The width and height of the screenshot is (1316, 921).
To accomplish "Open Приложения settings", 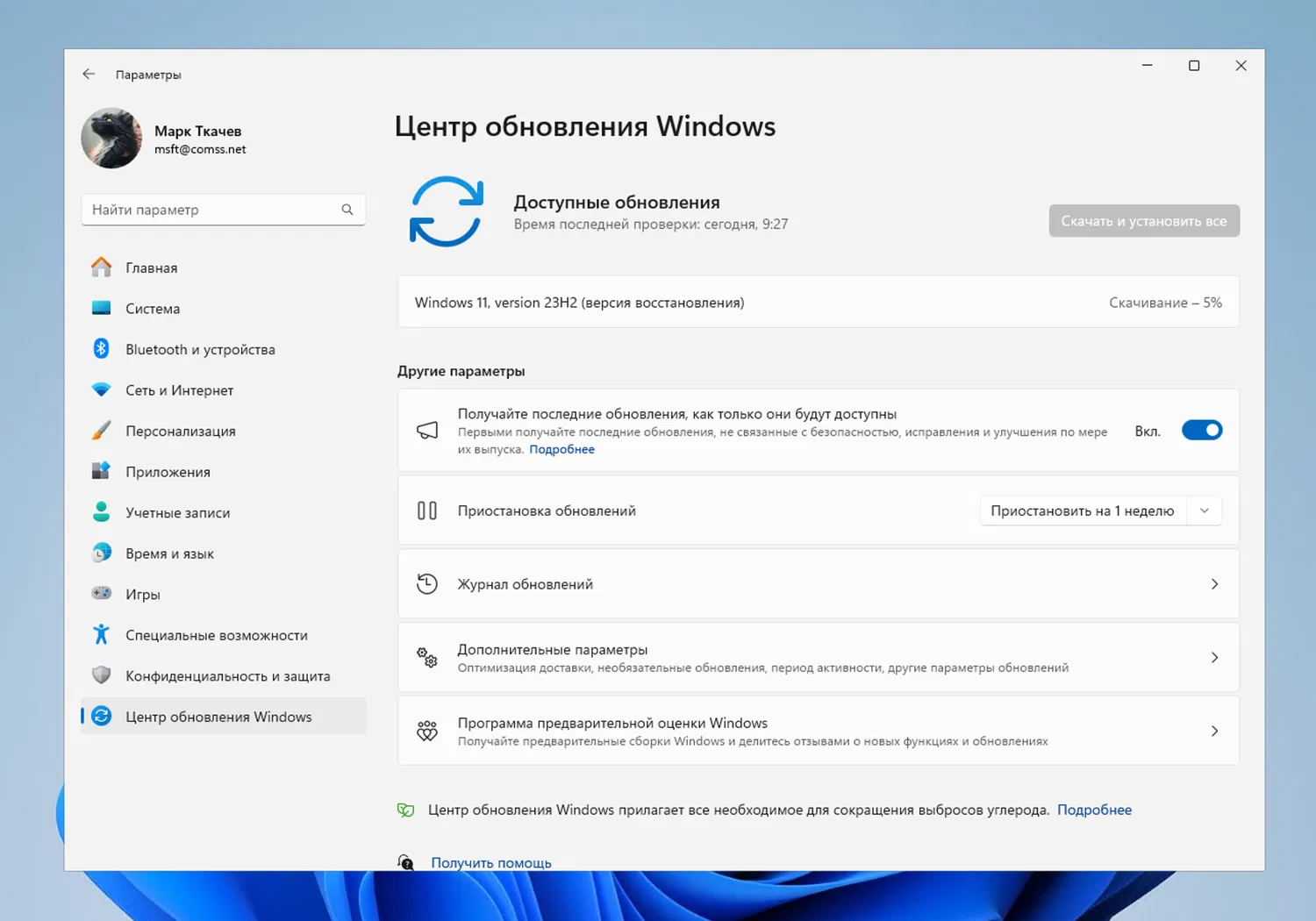I will point(224,472).
